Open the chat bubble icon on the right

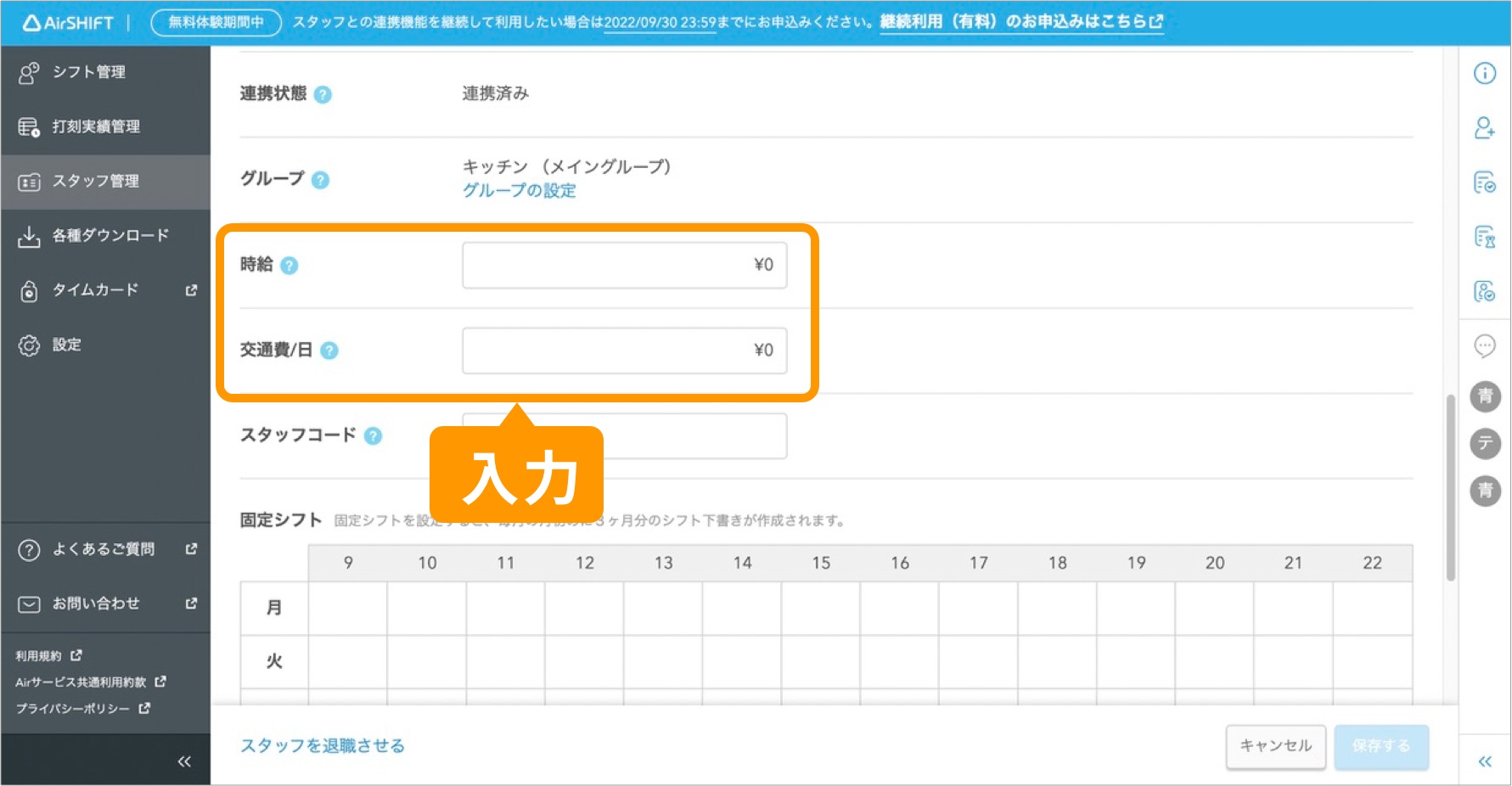point(1484,346)
